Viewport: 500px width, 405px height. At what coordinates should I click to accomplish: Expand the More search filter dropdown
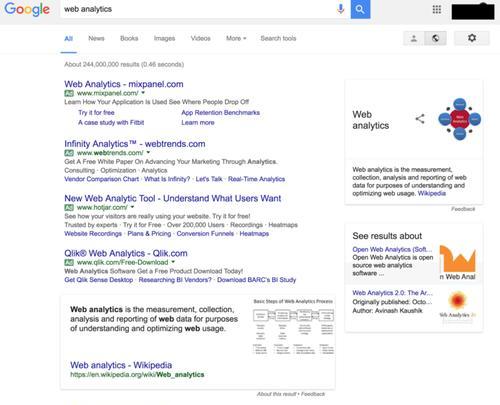tap(236, 38)
